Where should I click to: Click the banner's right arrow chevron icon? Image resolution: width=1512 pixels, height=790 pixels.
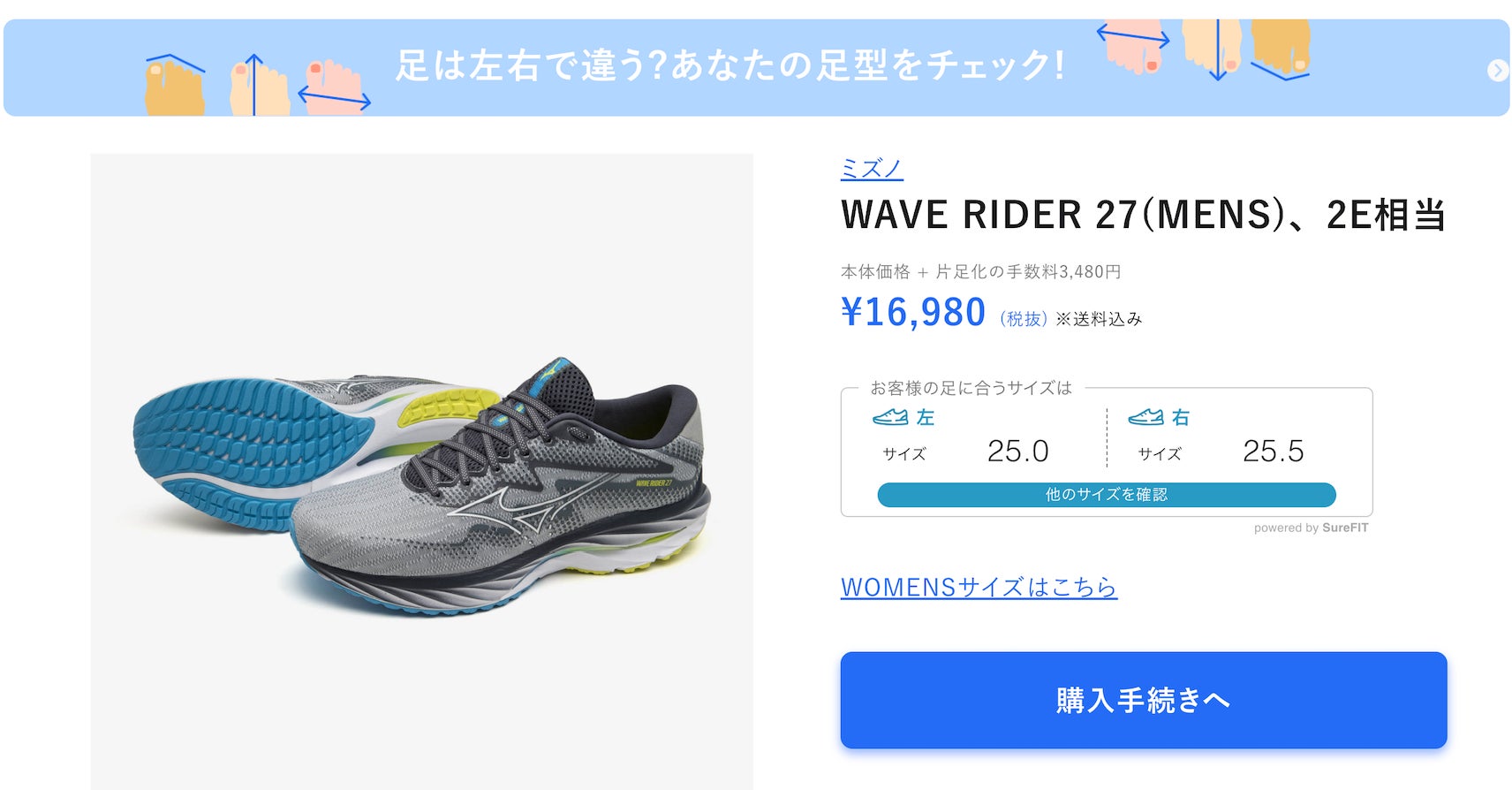click(1497, 70)
